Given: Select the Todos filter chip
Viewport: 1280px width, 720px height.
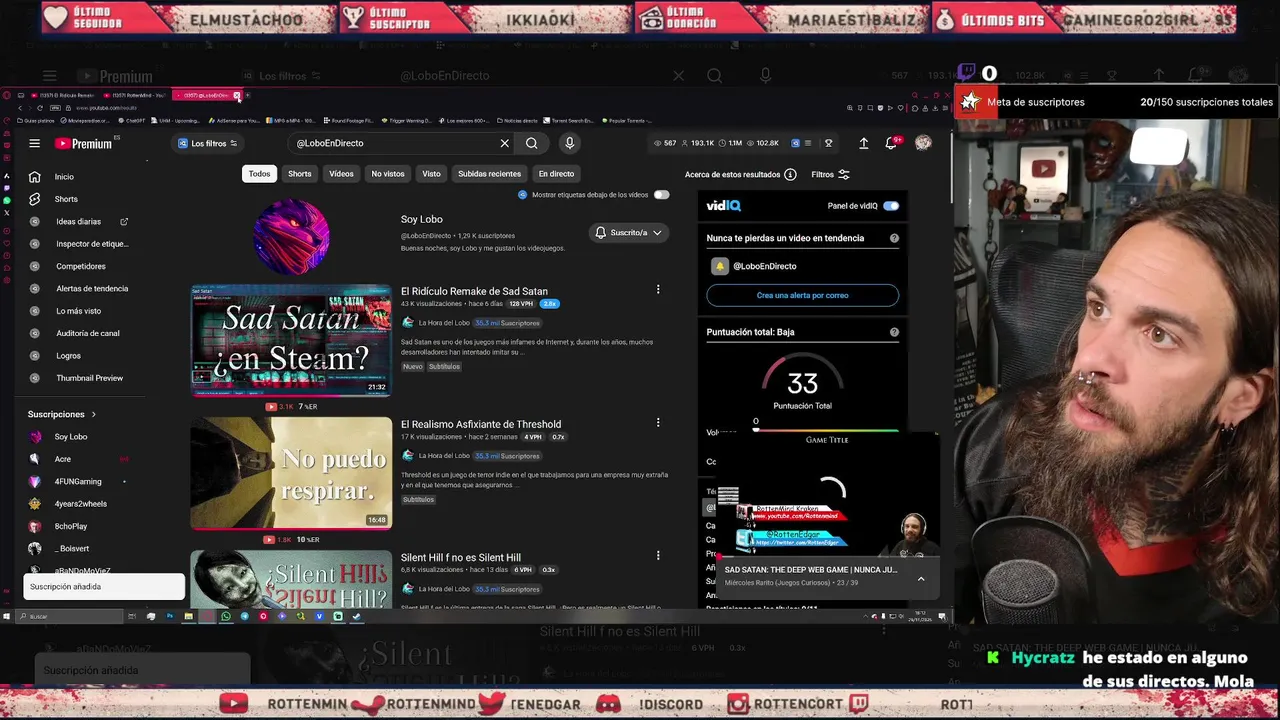Looking at the screenshot, I should pyautogui.click(x=259, y=174).
